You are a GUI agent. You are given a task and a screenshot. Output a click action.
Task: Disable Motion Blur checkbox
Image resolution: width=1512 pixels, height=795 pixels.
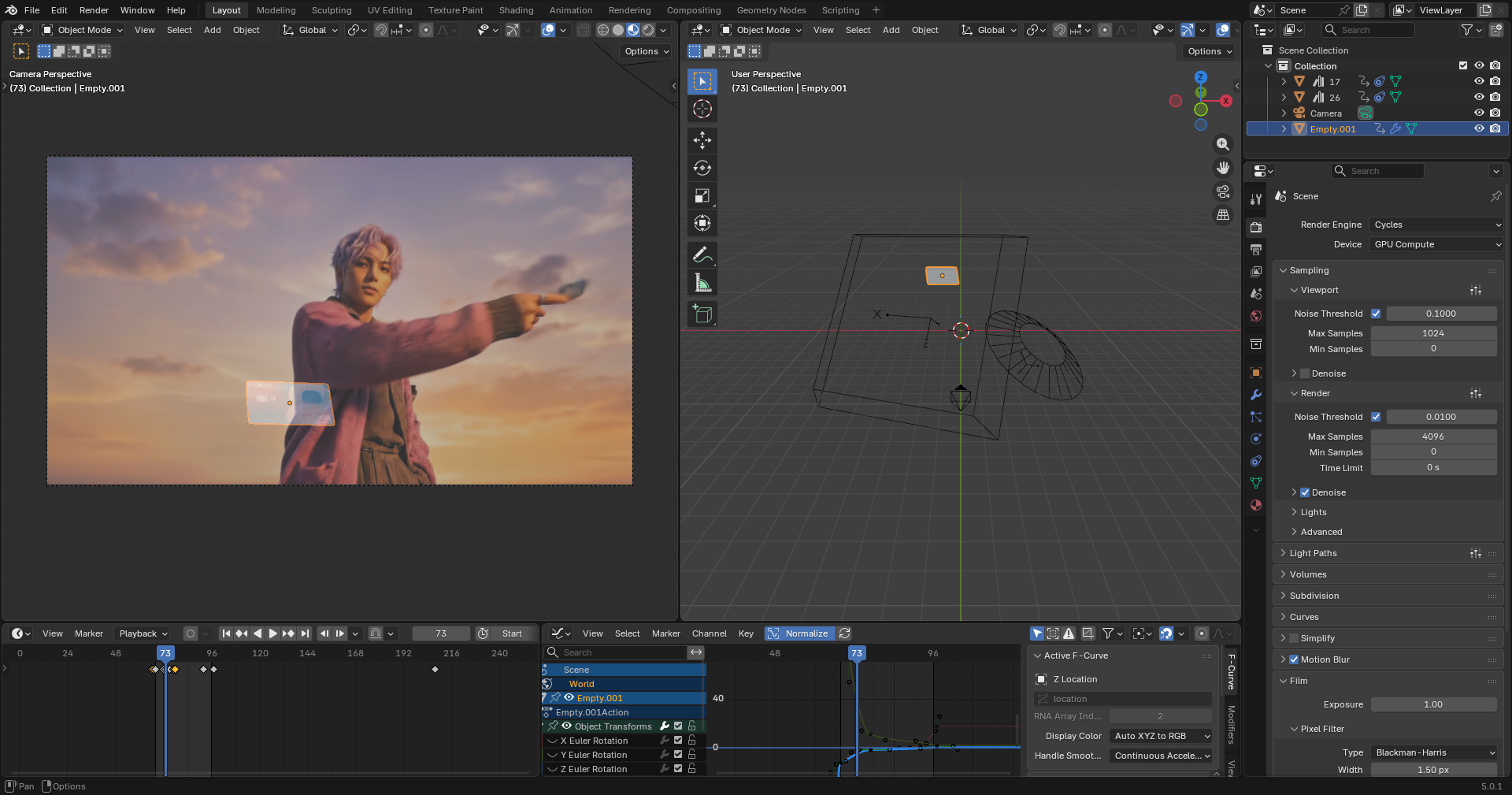[x=1294, y=659]
